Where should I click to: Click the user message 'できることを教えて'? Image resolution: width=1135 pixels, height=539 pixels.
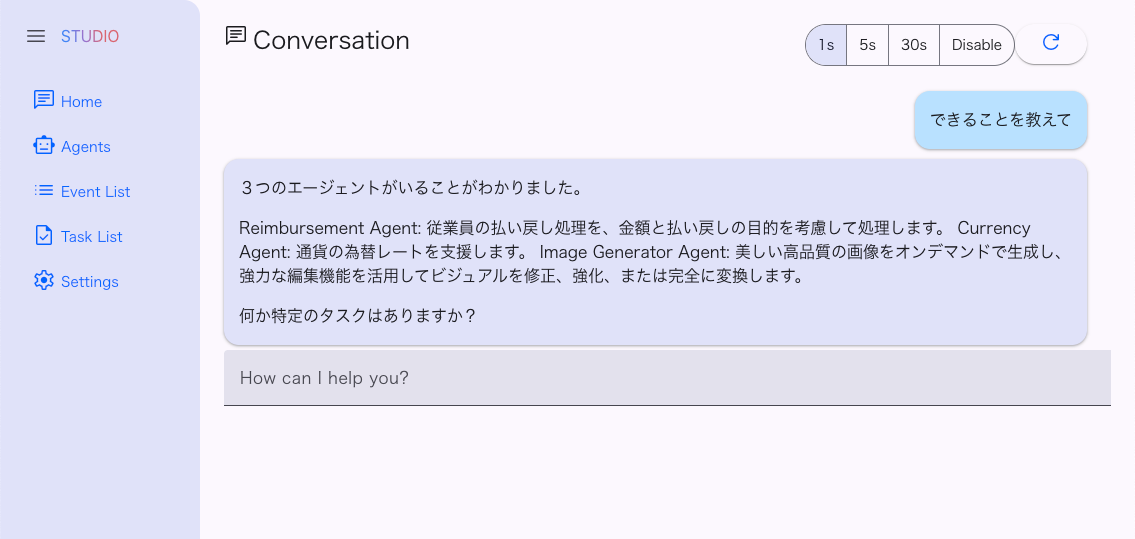pyautogui.click(x=1000, y=120)
